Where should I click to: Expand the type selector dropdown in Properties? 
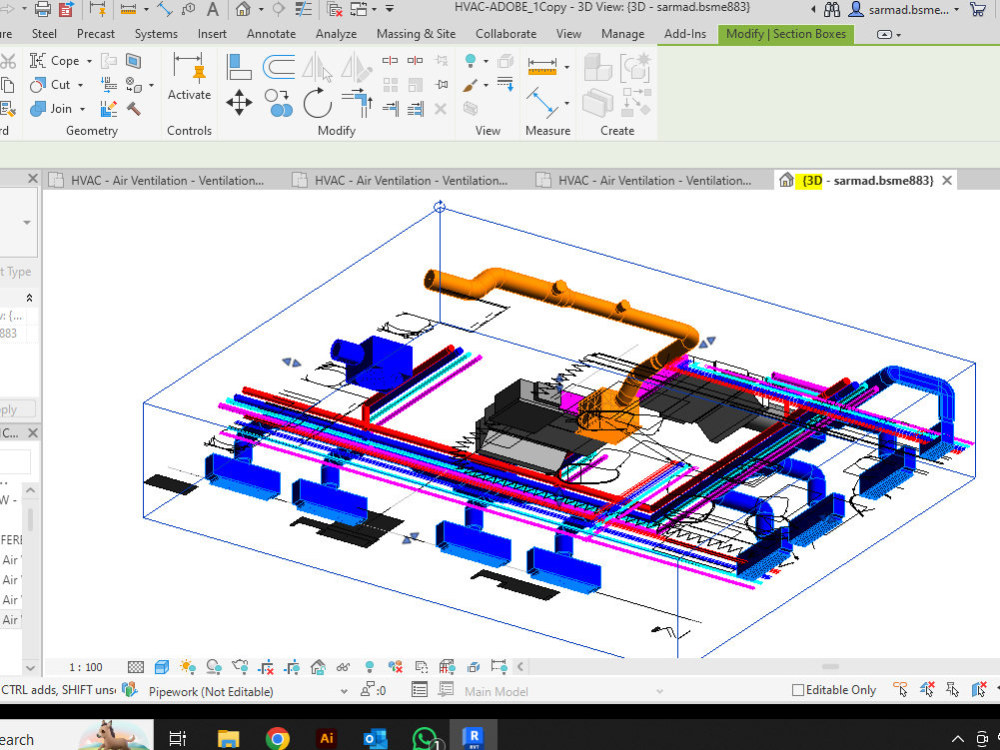click(x=27, y=223)
